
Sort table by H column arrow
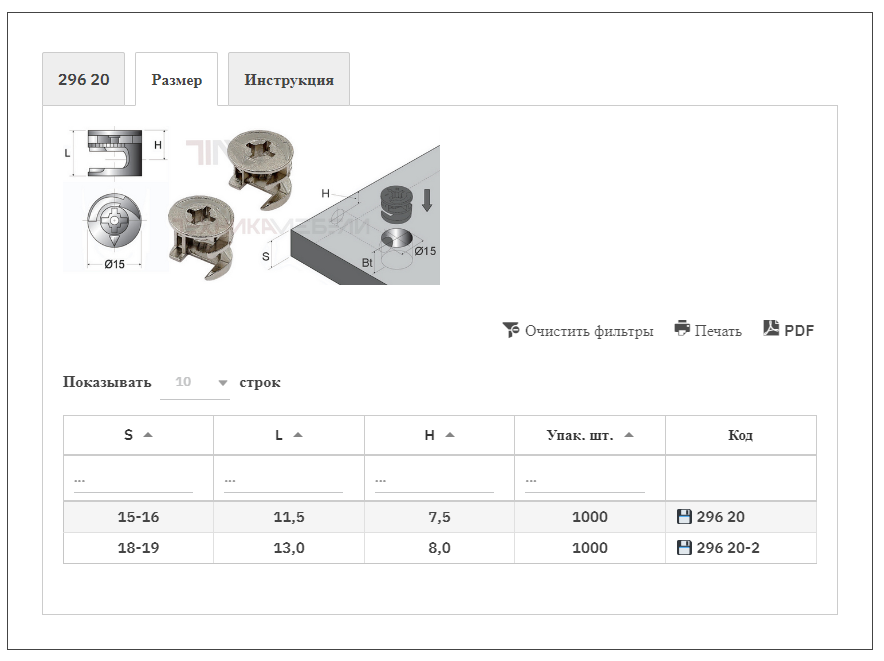tap(449, 435)
